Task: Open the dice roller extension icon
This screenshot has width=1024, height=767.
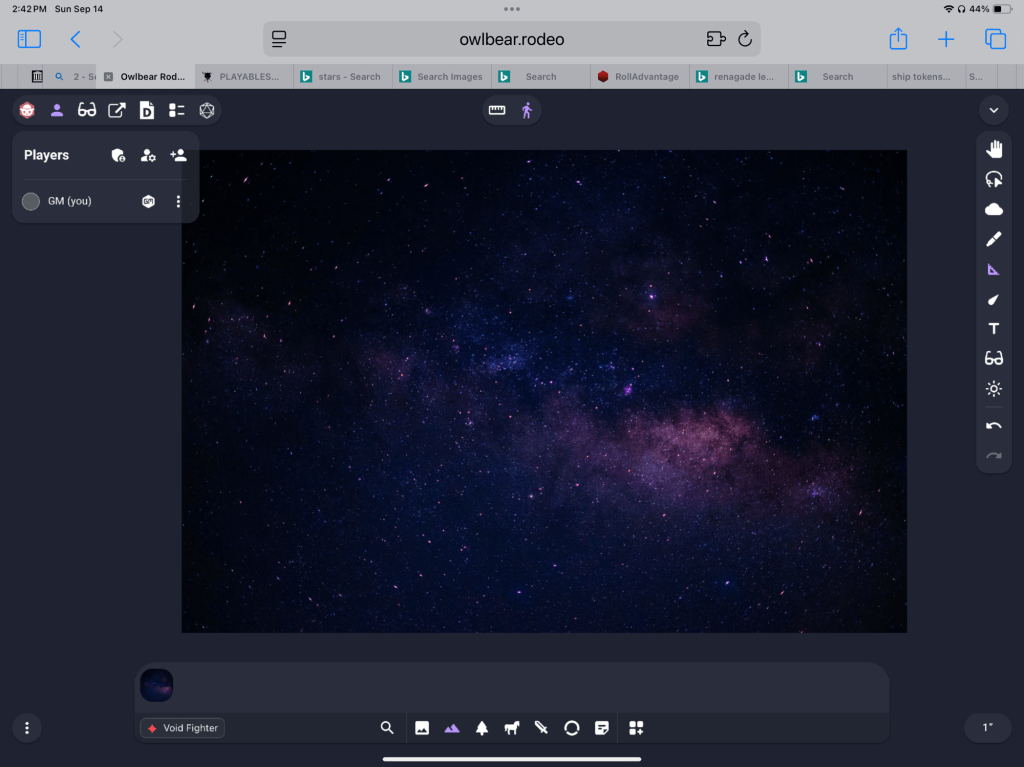Action: (x=207, y=110)
